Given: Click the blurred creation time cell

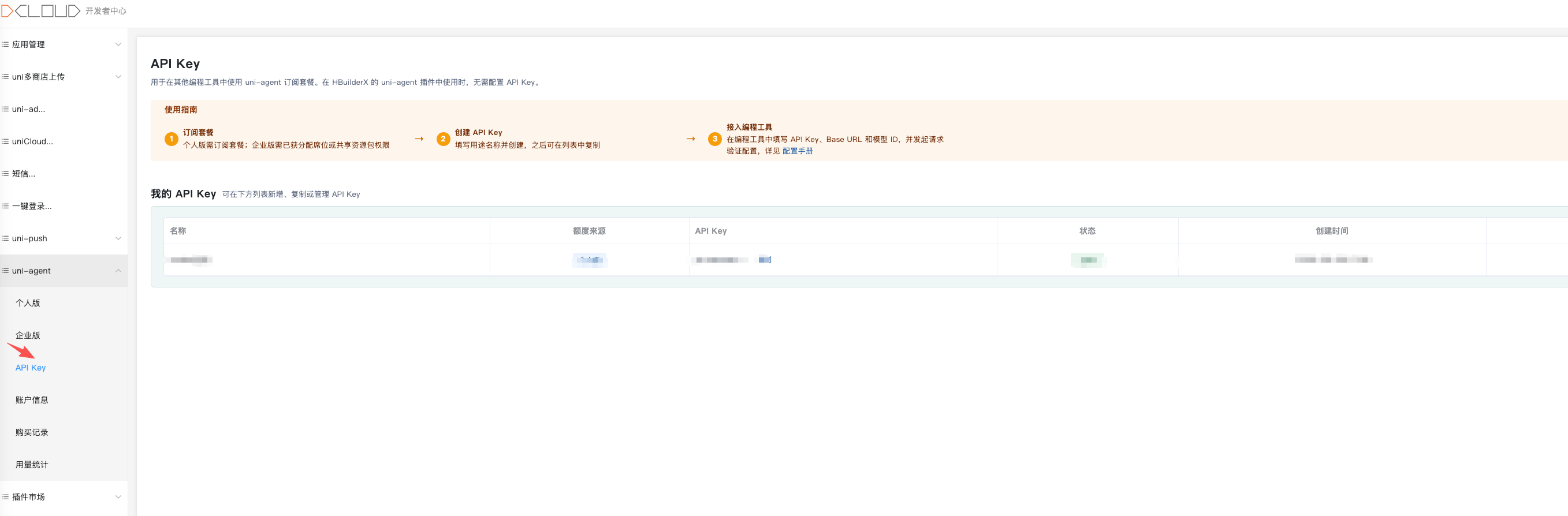Looking at the screenshot, I should point(1333,260).
